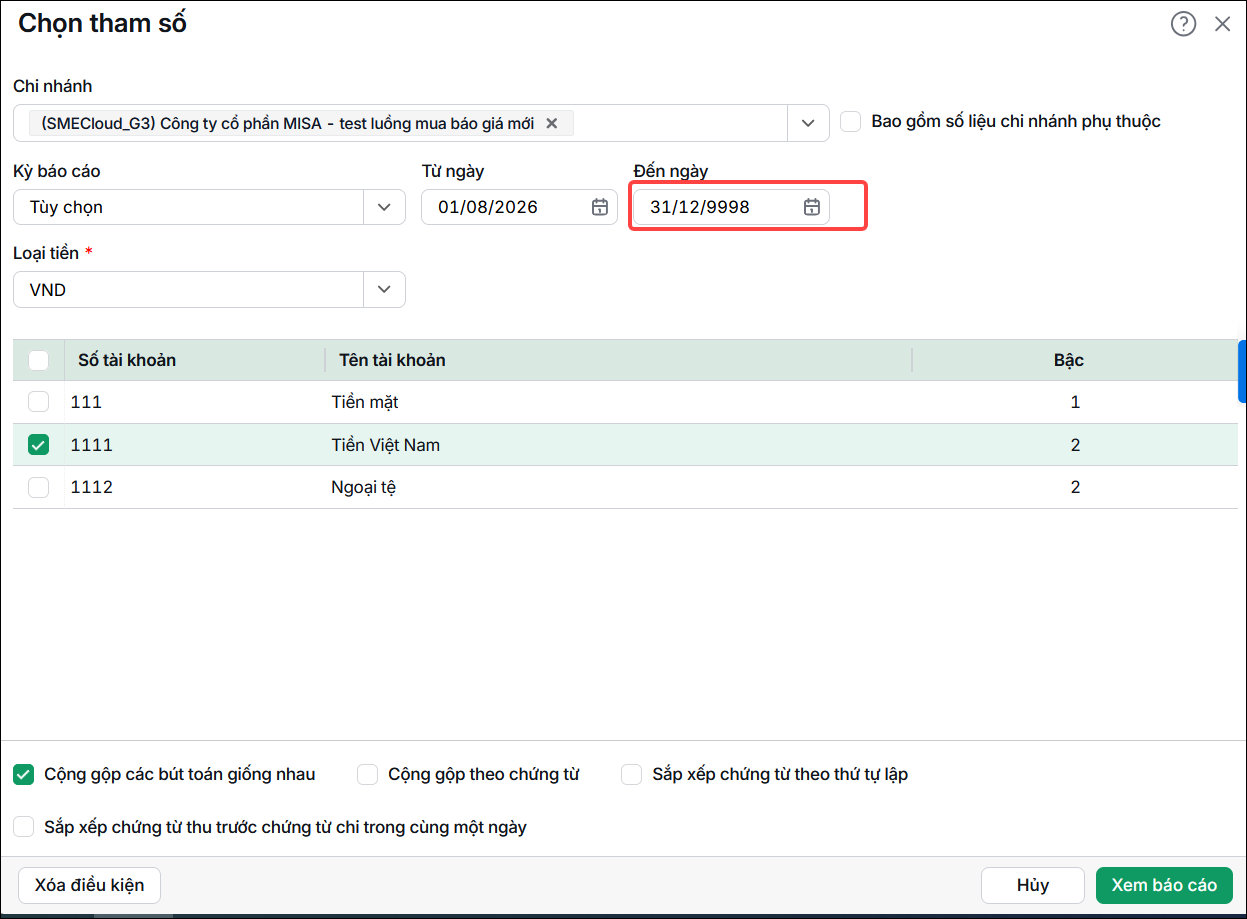Image resolution: width=1247 pixels, height=919 pixels.
Task: Uncheck Cộng gộp các bút toán giống nhau
Action: tap(23, 774)
